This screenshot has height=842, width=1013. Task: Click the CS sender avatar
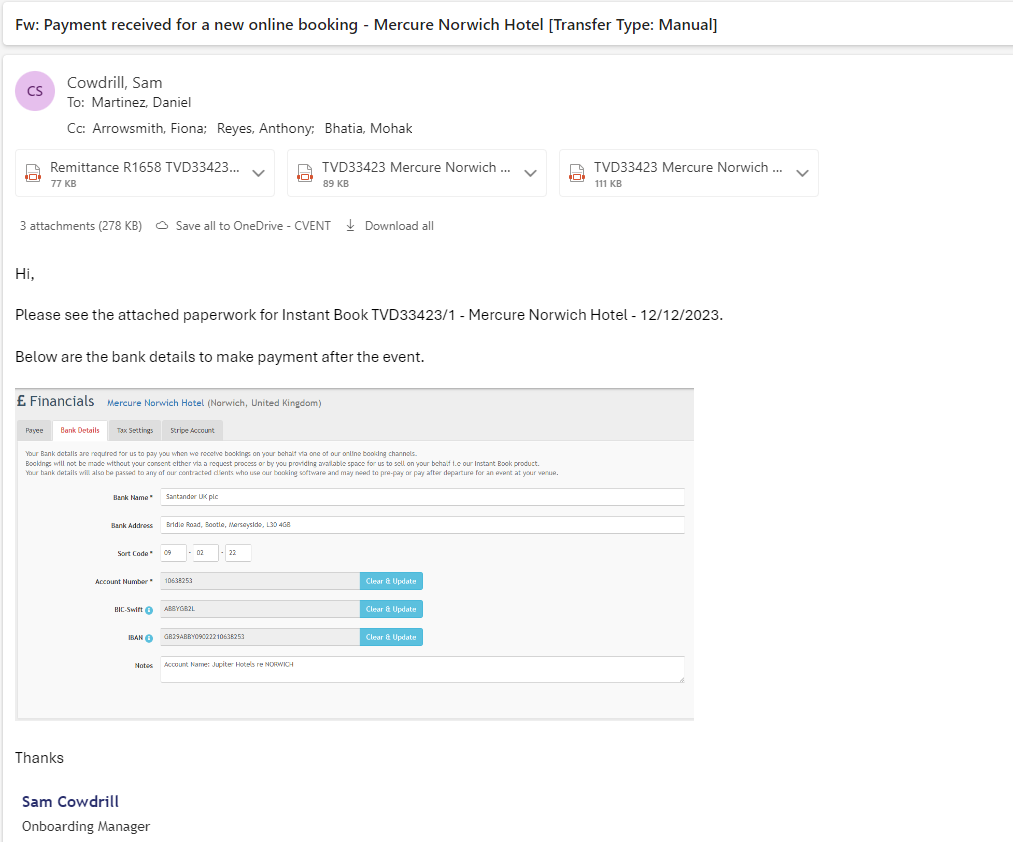[x=35, y=91]
